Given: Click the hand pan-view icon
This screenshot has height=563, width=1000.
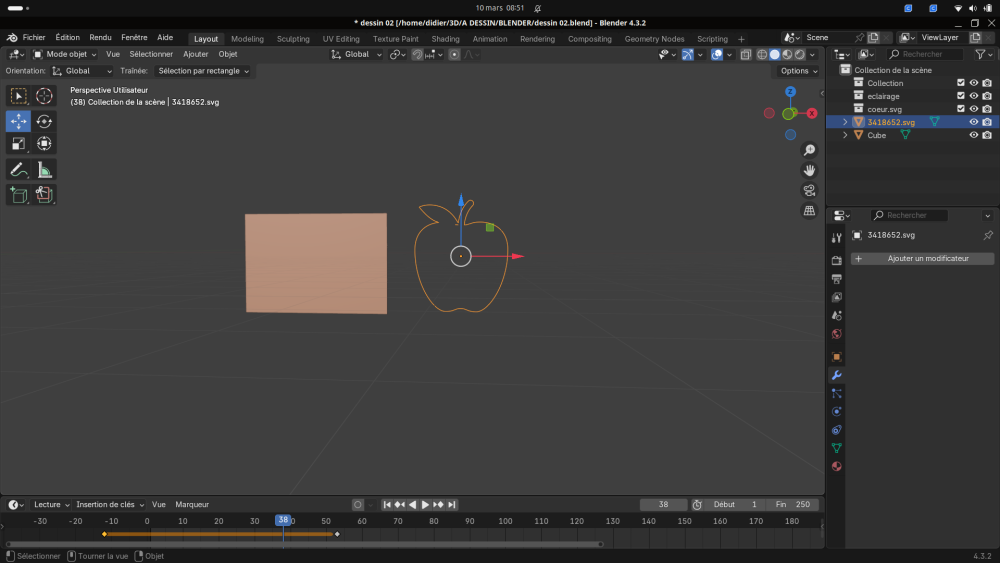Looking at the screenshot, I should tap(809, 170).
